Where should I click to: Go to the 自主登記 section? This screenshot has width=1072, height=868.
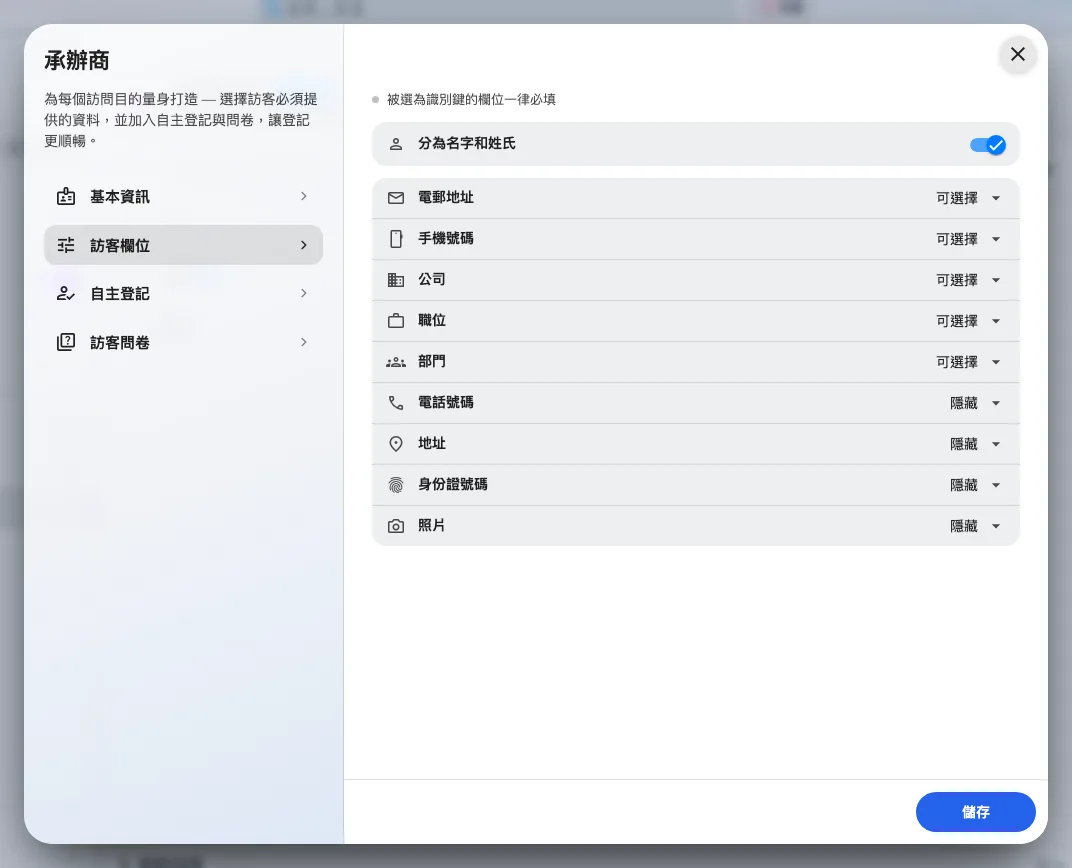coord(183,294)
